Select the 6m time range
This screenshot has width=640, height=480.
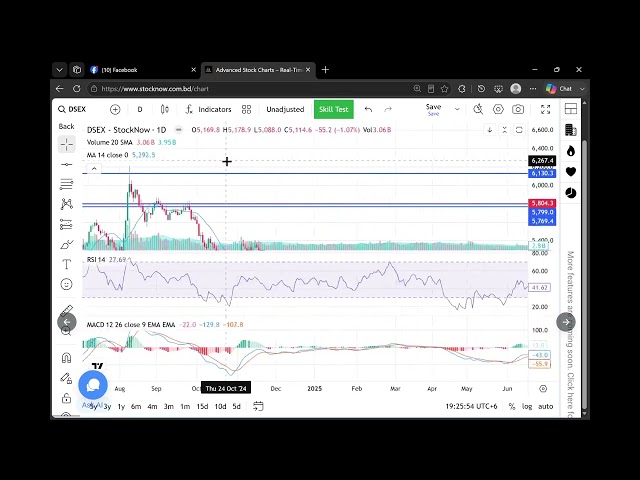pos(136,407)
